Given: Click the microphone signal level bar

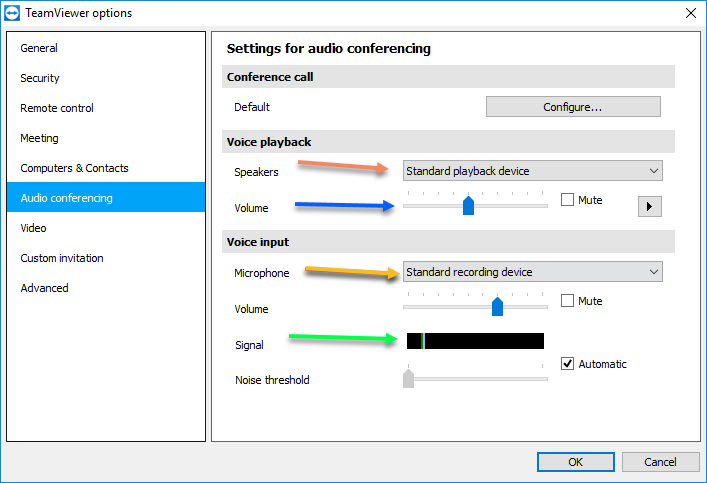Looking at the screenshot, I should [x=475, y=341].
